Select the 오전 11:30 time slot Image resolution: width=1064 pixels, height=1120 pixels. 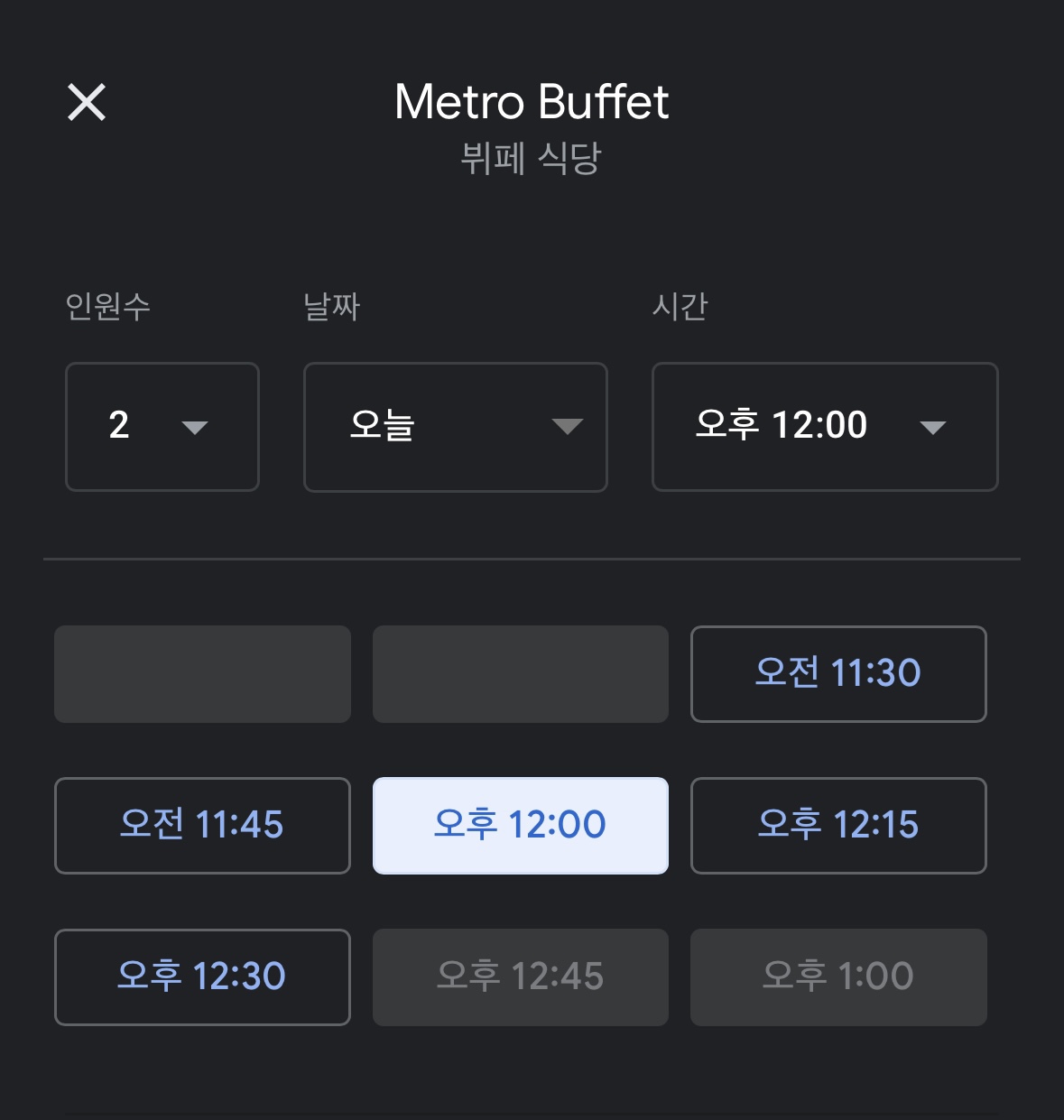click(837, 673)
